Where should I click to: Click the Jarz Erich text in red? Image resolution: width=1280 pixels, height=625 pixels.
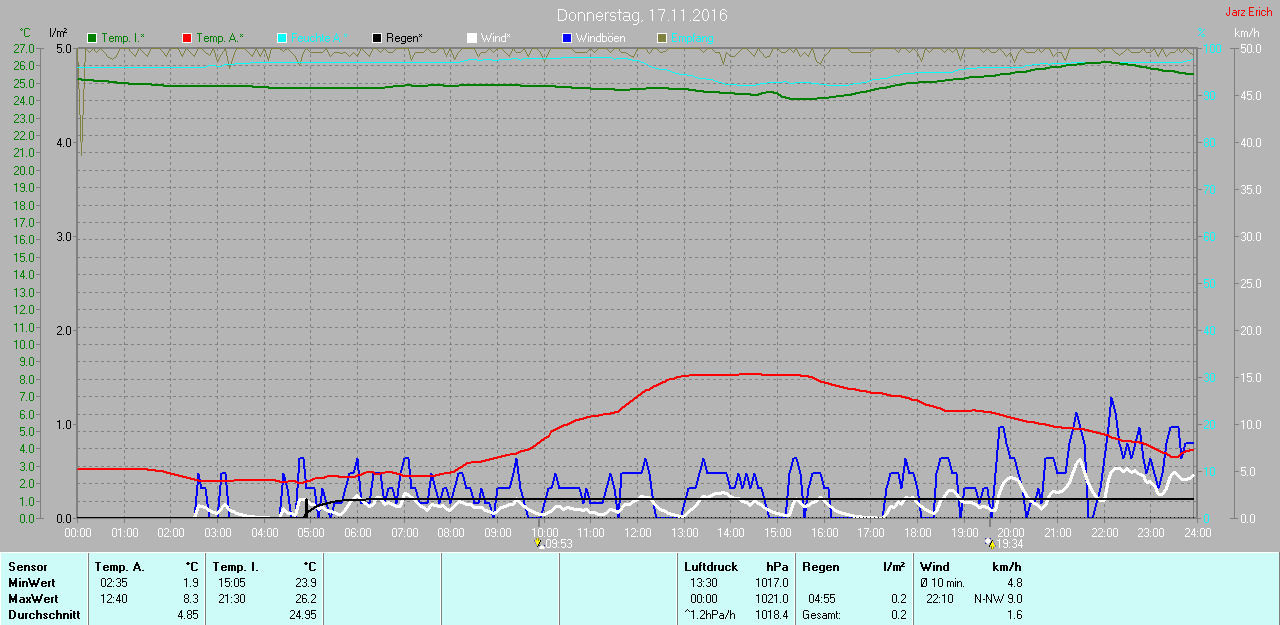1248,12
